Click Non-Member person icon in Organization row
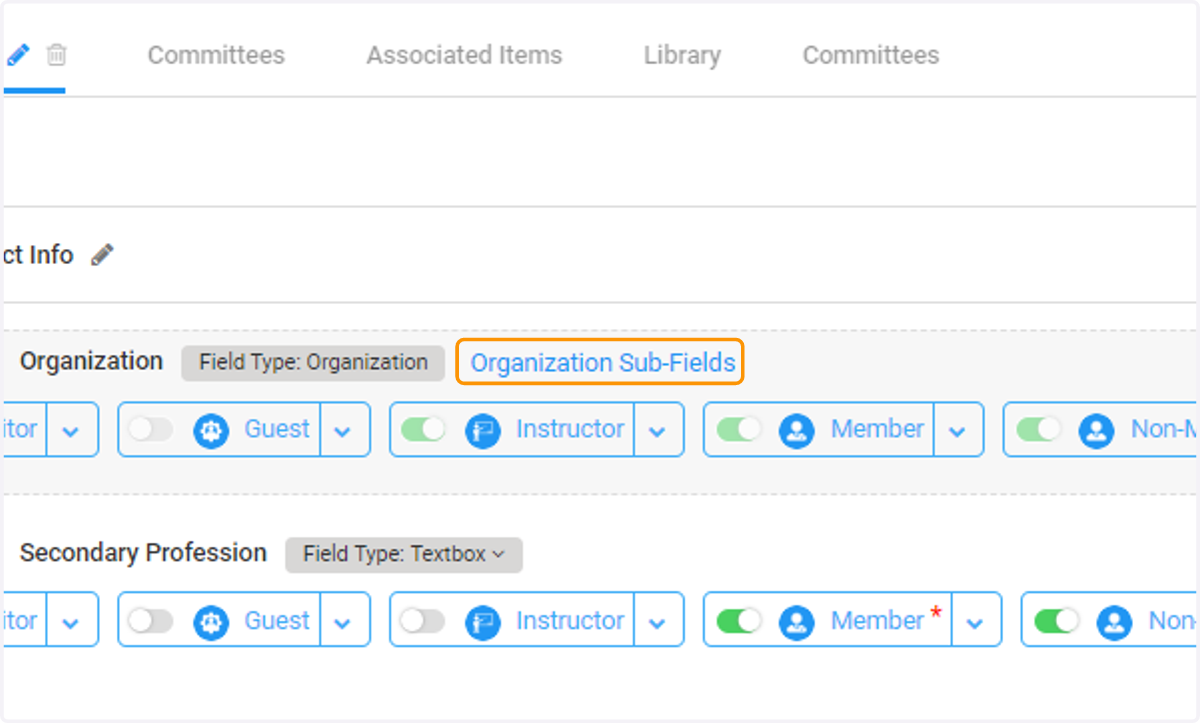Viewport: 1200px width, 723px height. point(1097,430)
